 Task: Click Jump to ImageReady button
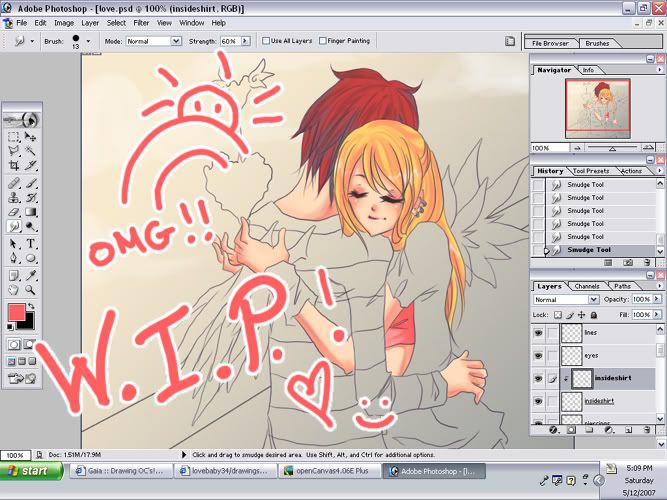pos(22,378)
